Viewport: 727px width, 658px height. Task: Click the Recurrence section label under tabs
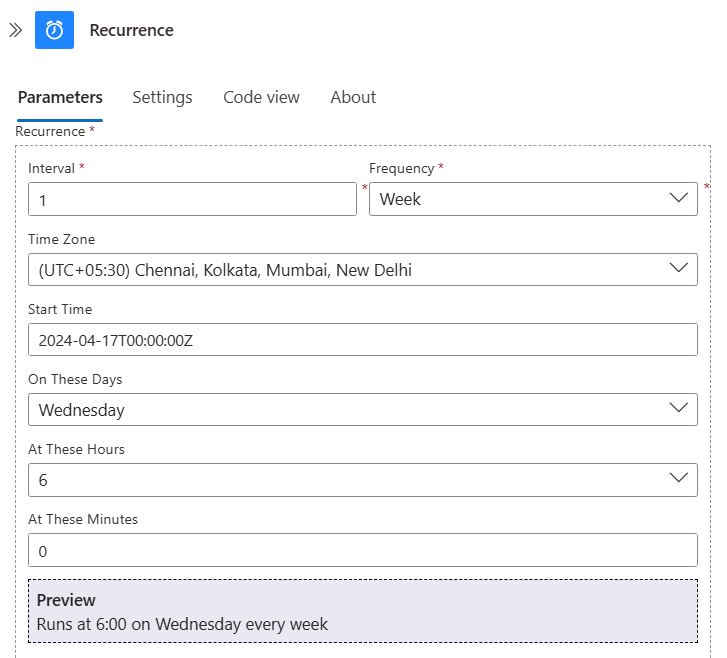click(50, 131)
